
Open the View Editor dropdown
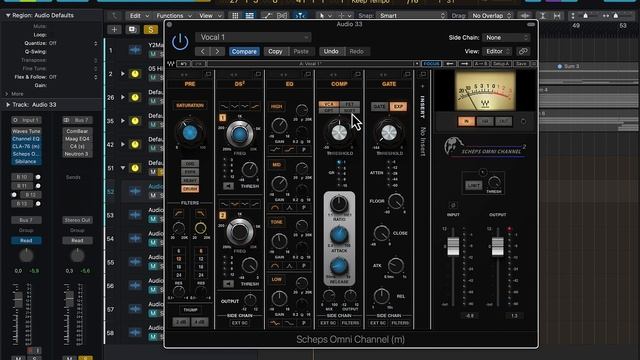click(497, 51)
